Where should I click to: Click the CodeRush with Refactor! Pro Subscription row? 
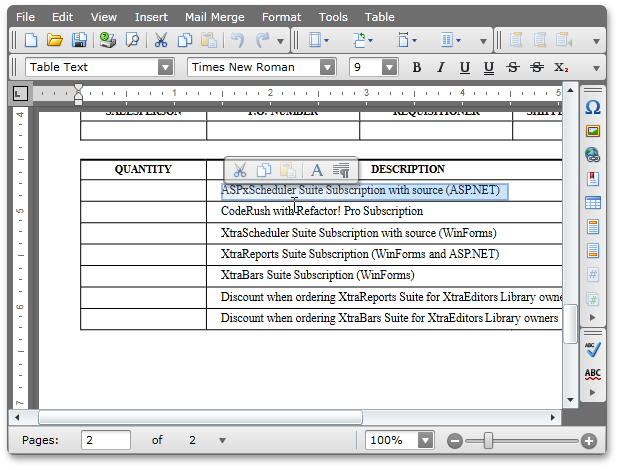(321, 211)
